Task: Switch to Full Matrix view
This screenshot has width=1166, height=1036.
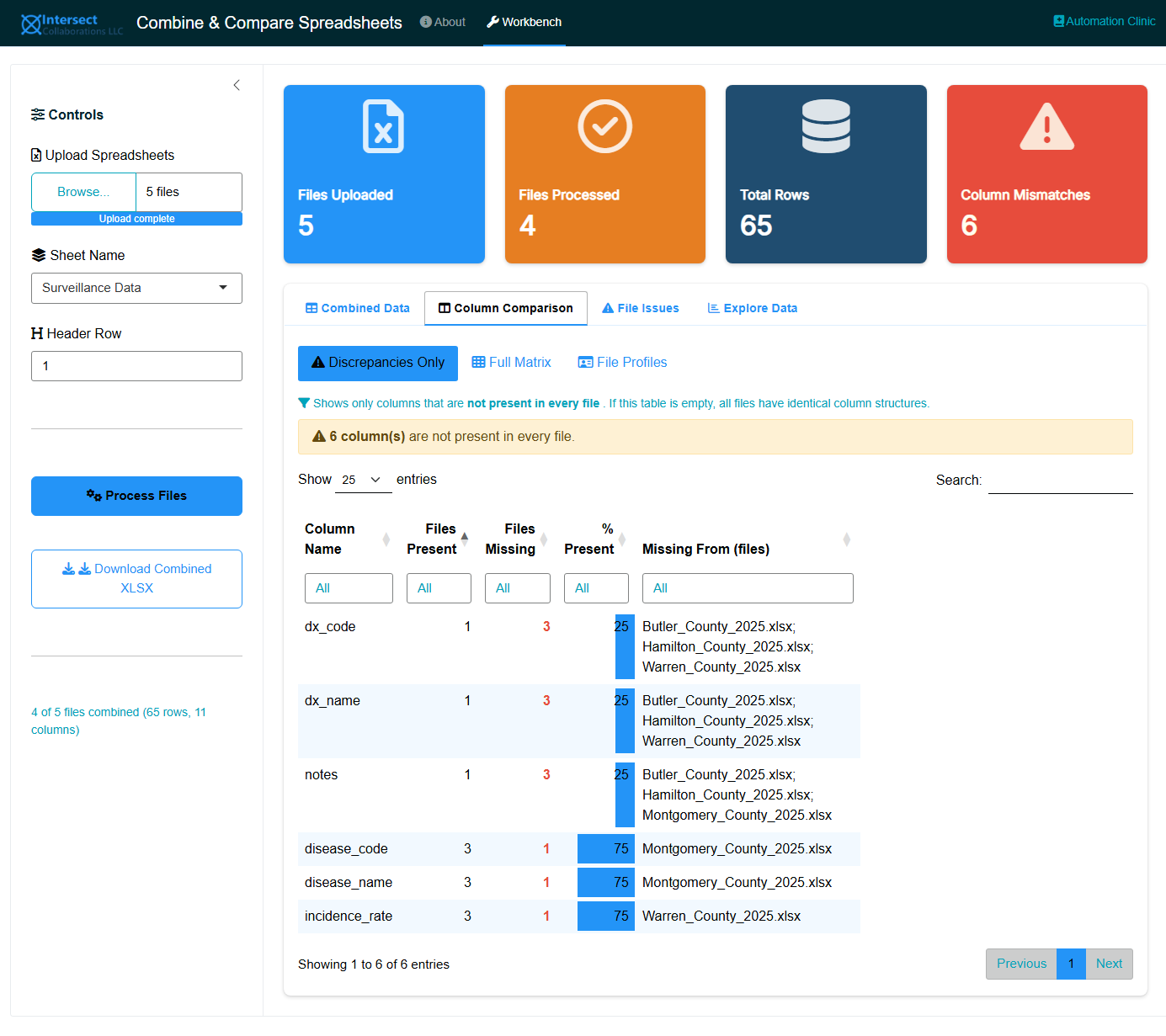Action: [x=511, y=363]
